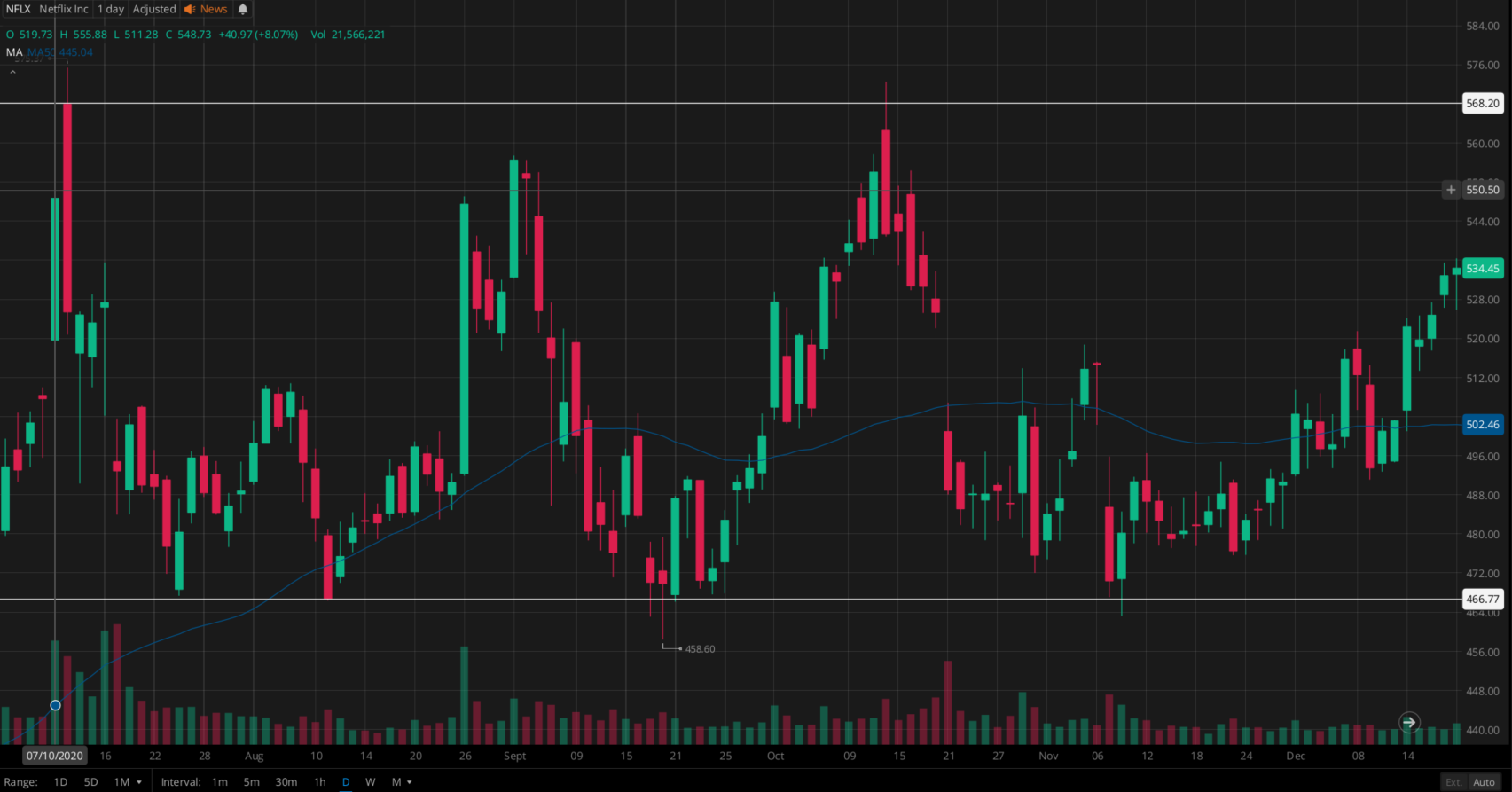This screenshot has height=792, width=1512.
Task: Click the Oct label on the time axis
Action: pos(775,756)
